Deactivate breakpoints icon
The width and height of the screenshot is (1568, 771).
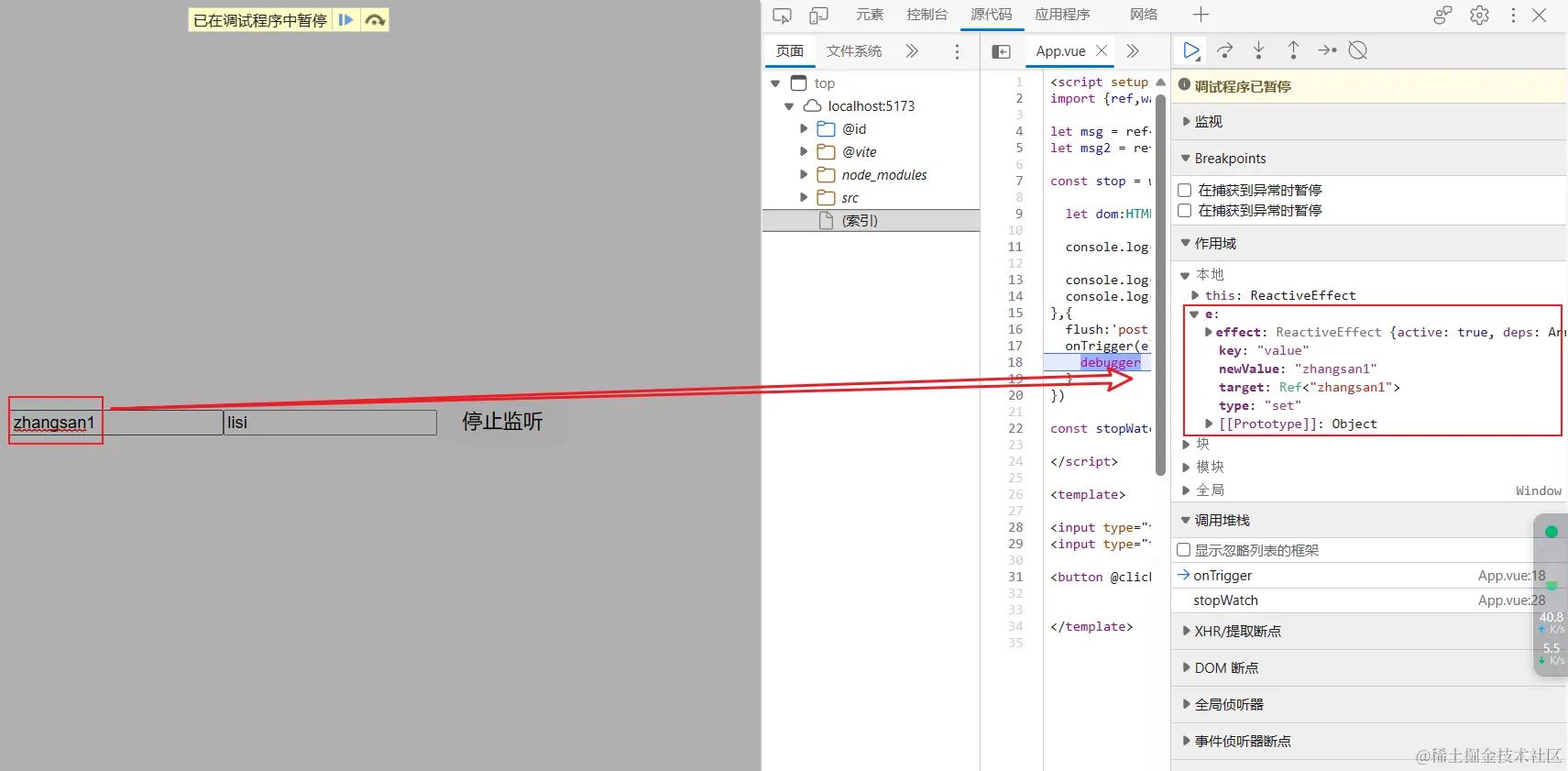(1358, 50)
